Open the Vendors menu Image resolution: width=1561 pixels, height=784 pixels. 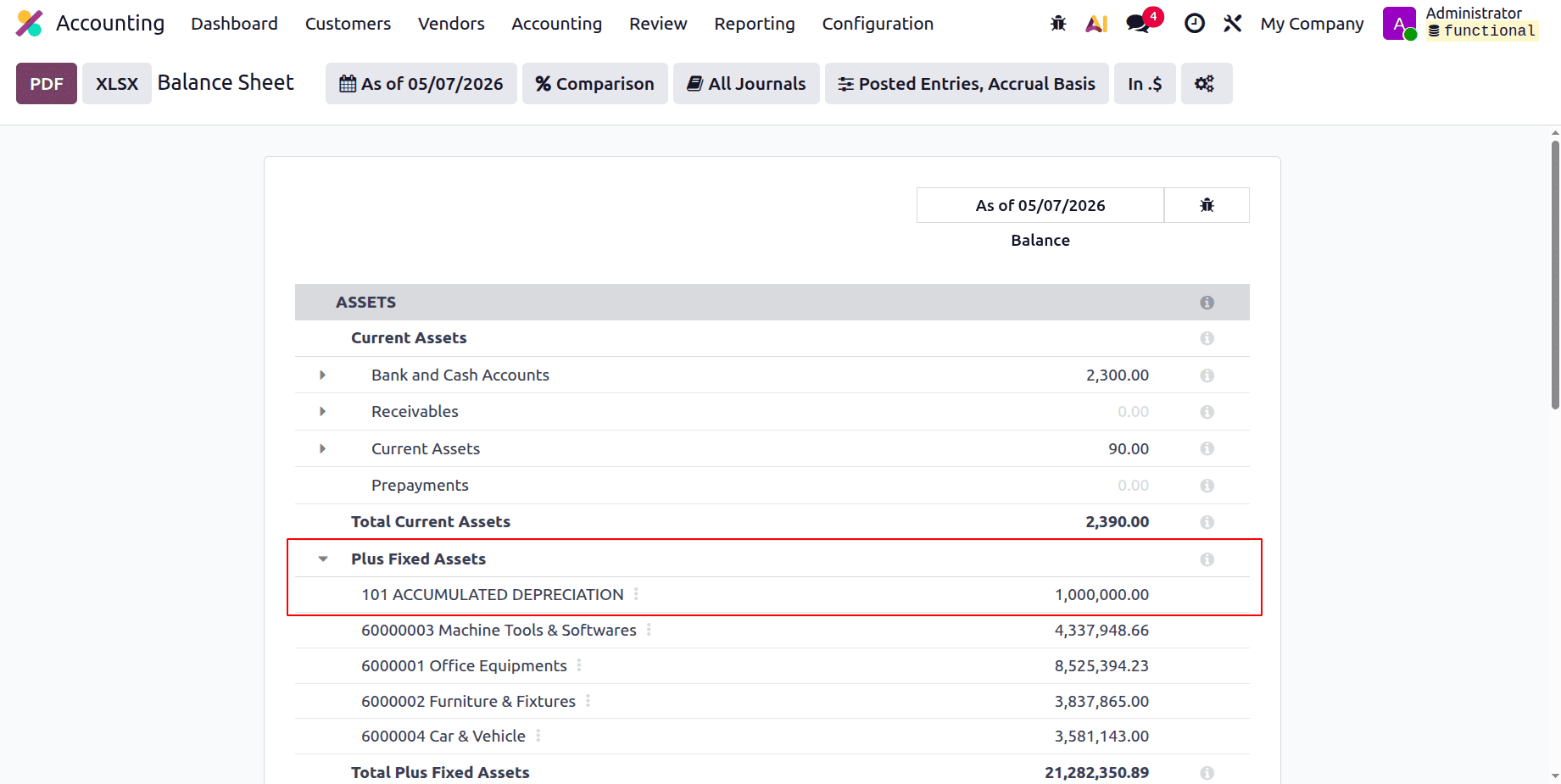(451, 24)
